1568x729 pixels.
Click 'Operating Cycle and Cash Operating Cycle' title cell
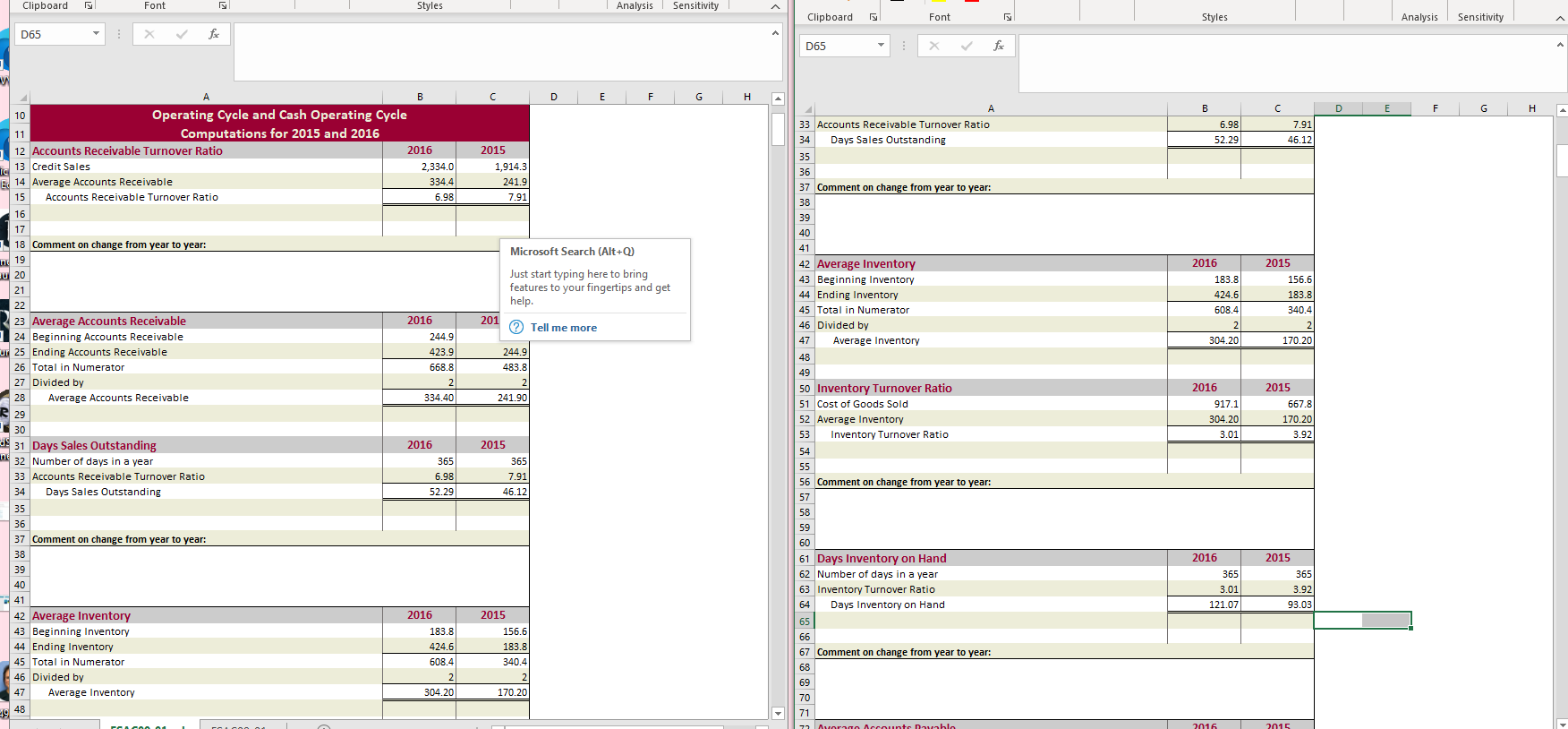280,115
